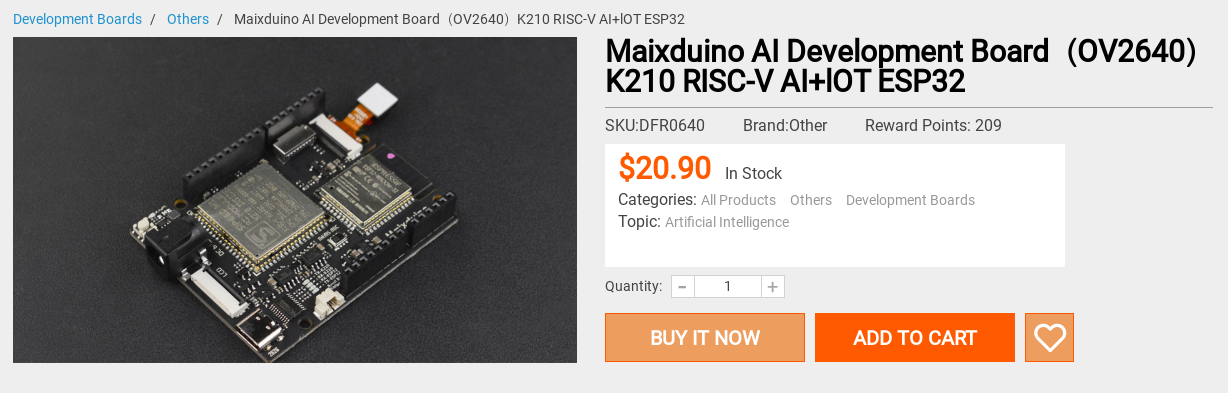The width and height of the screenshot is (1228, 393).
Task: Click the SKU:DFR0640 text
Action: pyautogui.click(x=655, y=126)
